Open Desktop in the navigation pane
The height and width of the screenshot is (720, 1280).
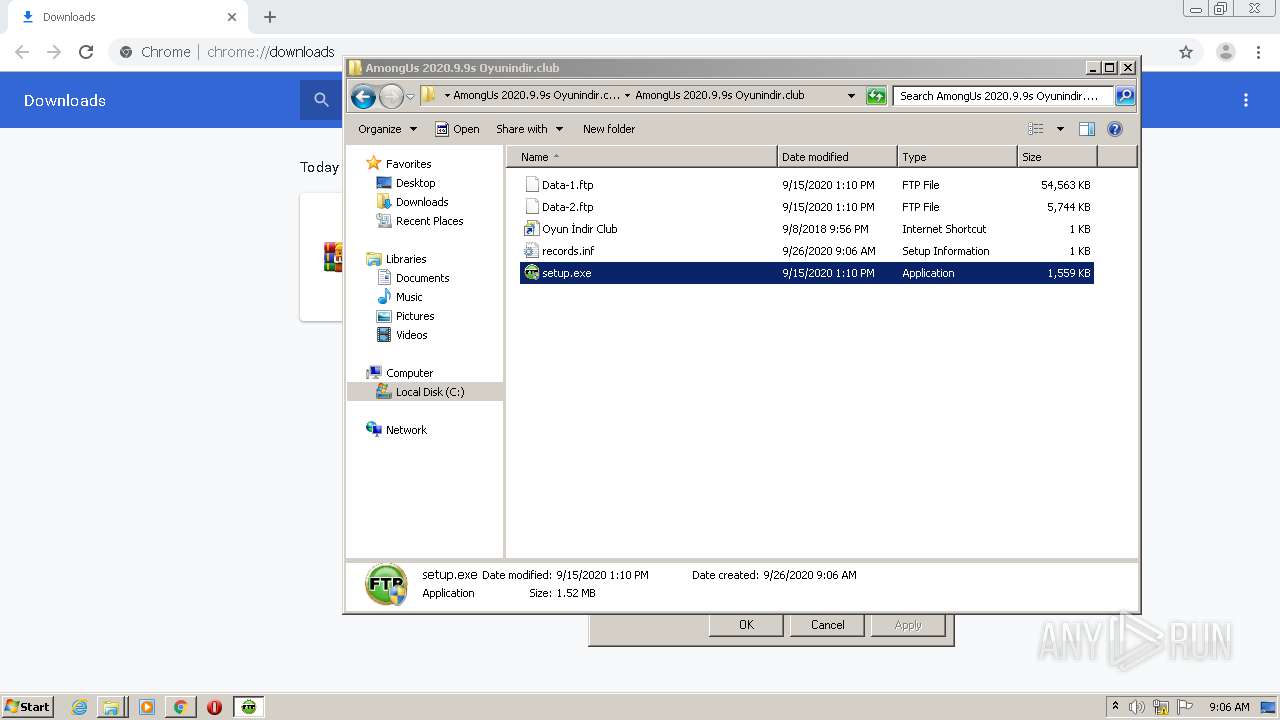pyautogui.click(x=406, y=183)
